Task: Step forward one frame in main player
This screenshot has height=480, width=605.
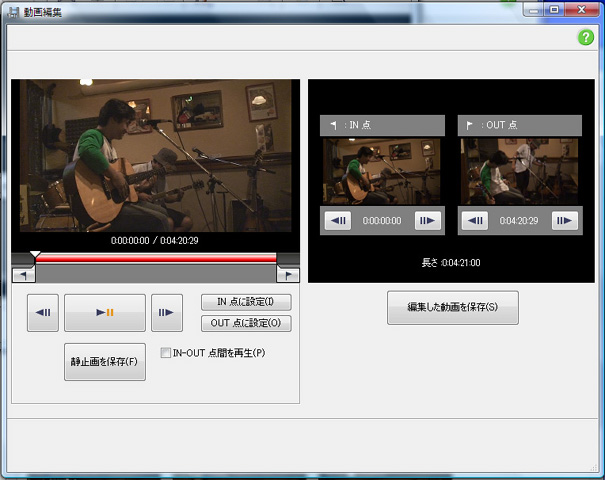Action: click(166, 313)
